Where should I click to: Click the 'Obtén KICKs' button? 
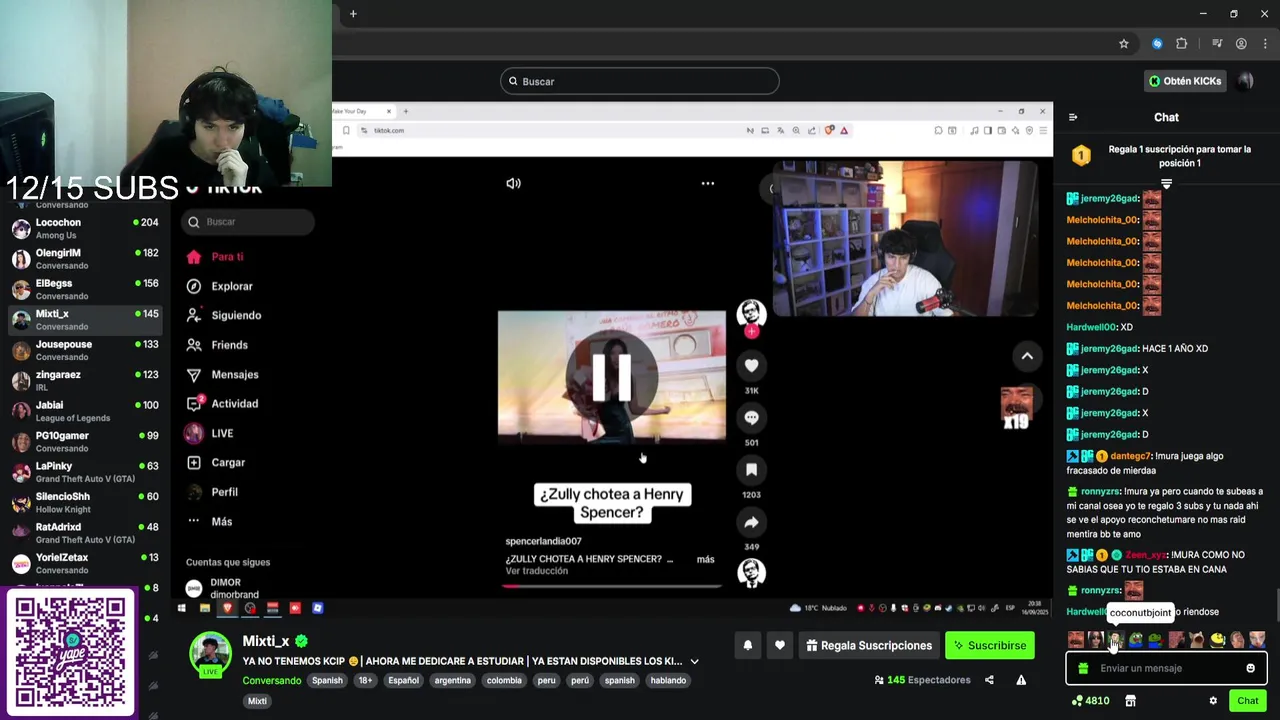click(x=1186, y=81)
